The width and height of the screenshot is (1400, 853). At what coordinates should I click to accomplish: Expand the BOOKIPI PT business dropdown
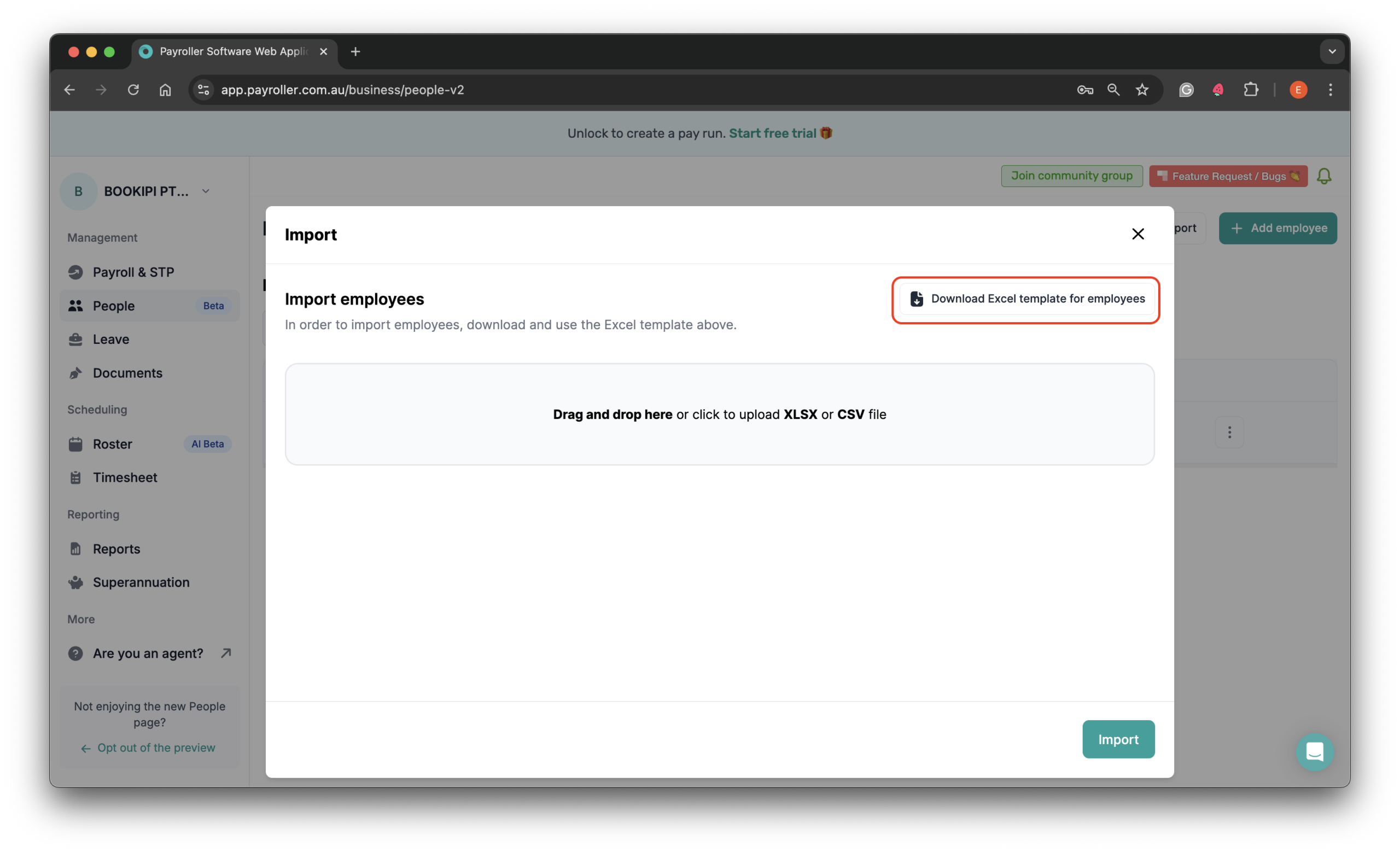point(205,191)
